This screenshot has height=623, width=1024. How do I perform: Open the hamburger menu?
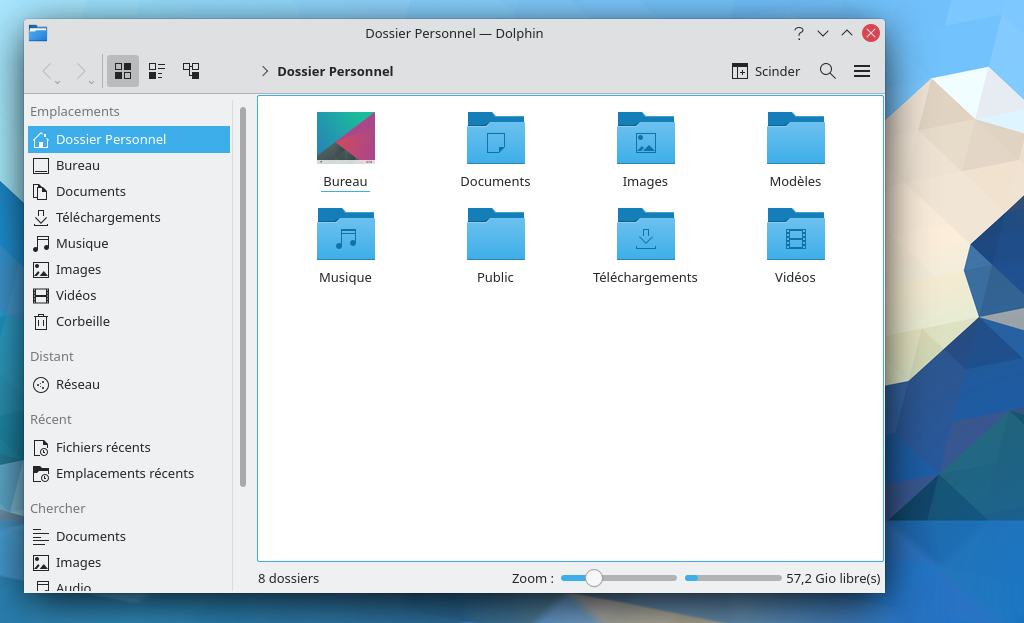(x=862, y=71)
